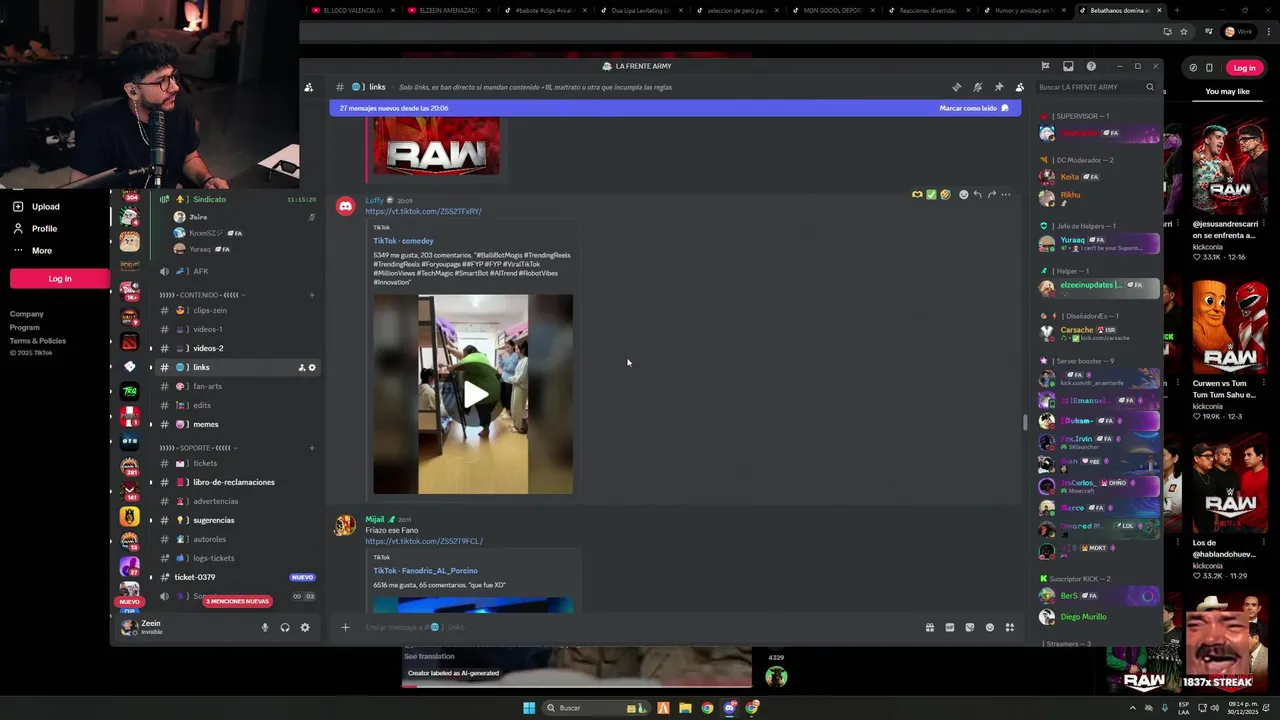Add channel to SOPORTE category plus

[312, 448]
